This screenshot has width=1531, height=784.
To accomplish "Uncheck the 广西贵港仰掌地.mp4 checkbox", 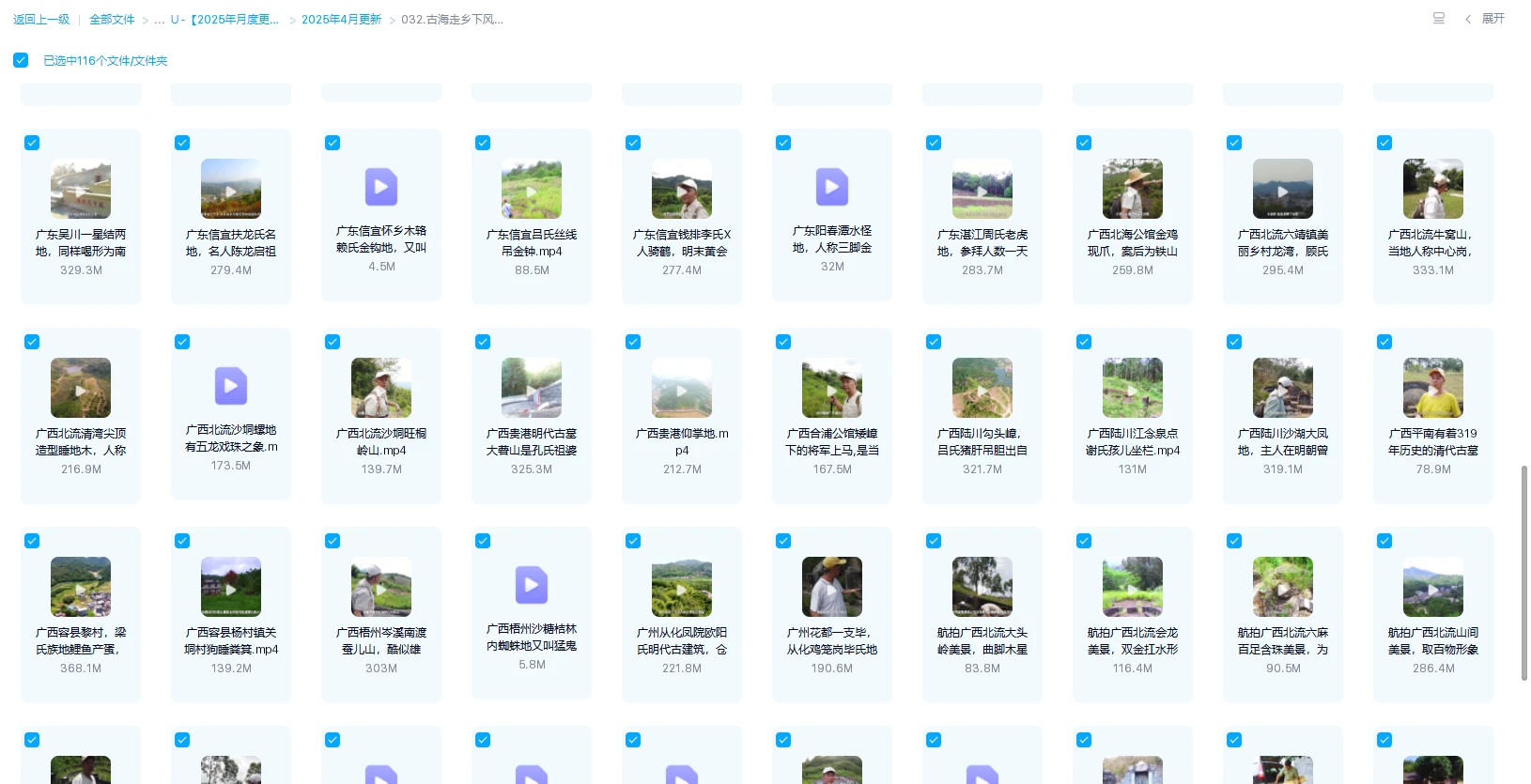I will pyautogui.click(x=633, y=342).
